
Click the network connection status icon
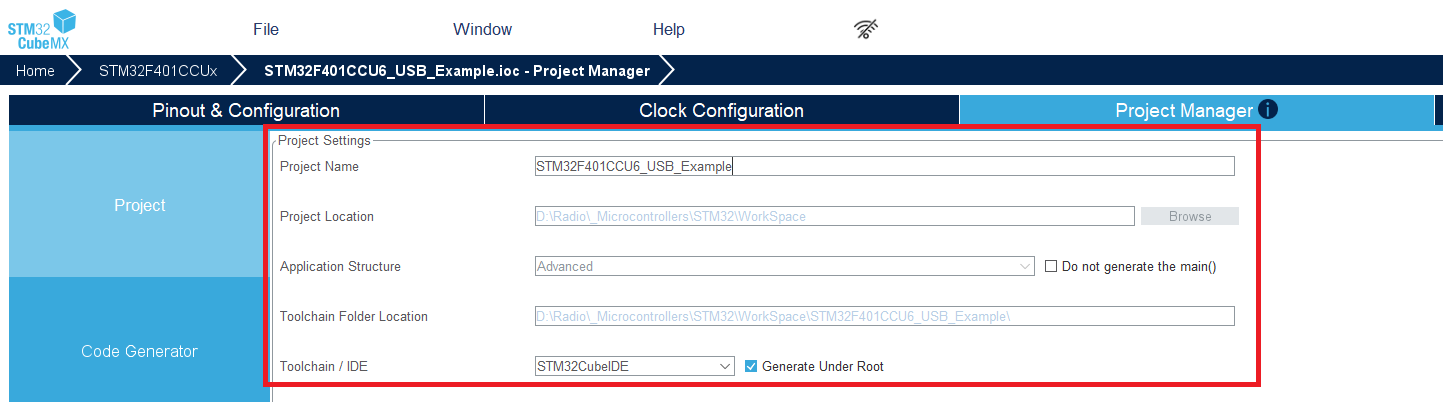click(866, 30)
